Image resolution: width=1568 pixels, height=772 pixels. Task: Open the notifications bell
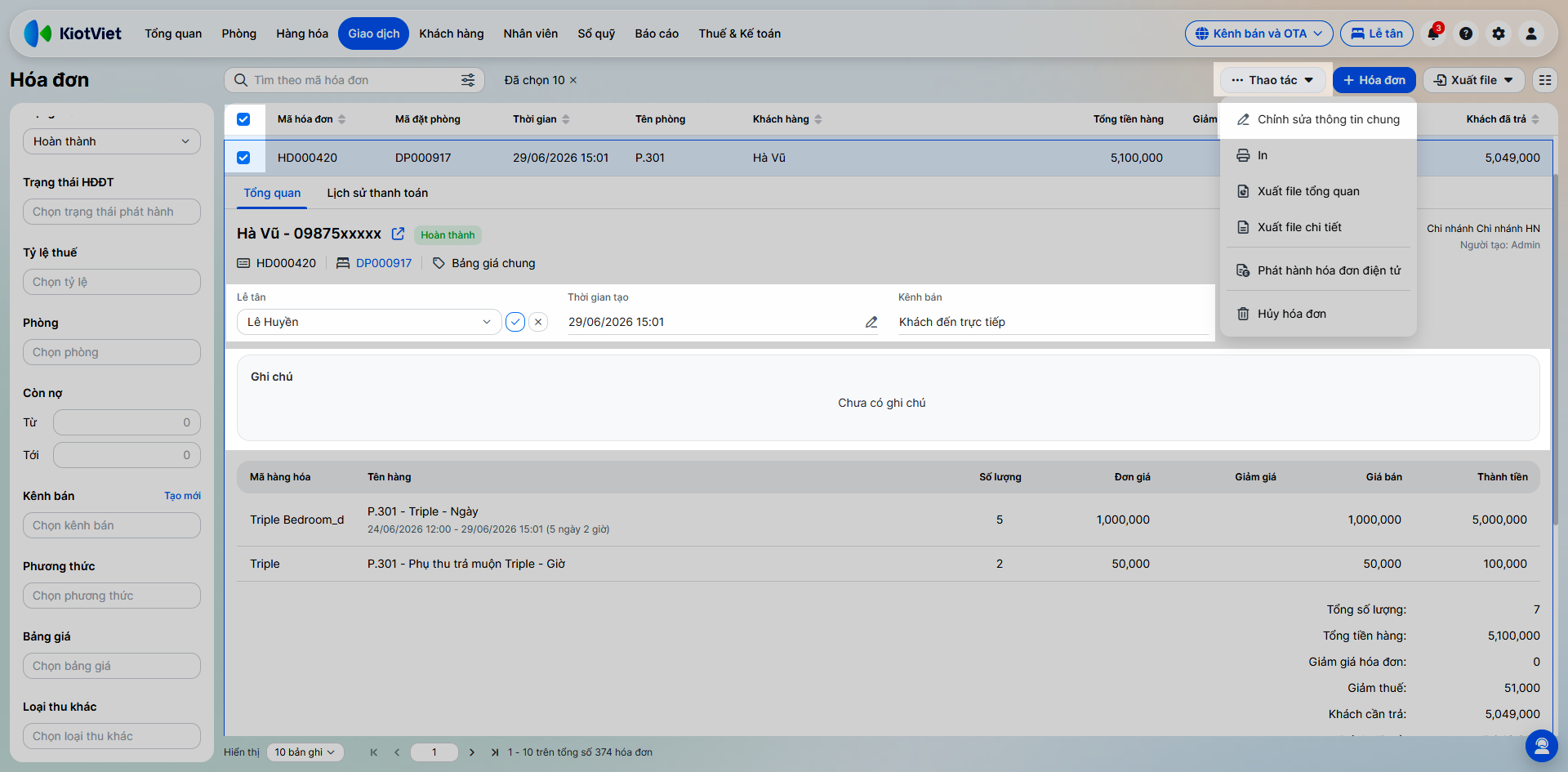click(x=1433, y=33)
